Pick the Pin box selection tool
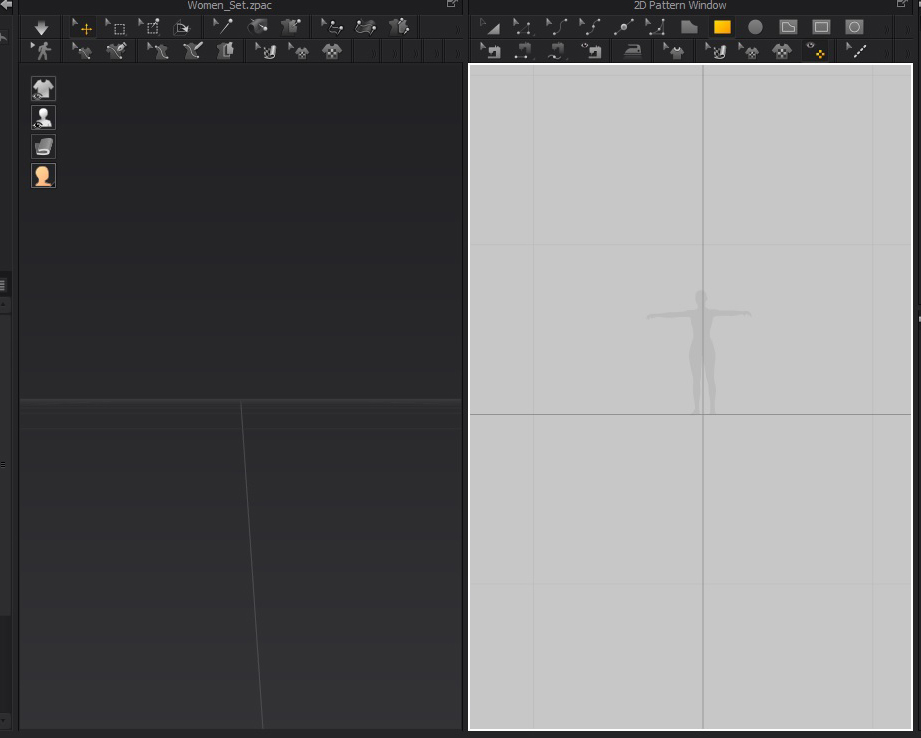921x738 pixels. pos(149,28)
